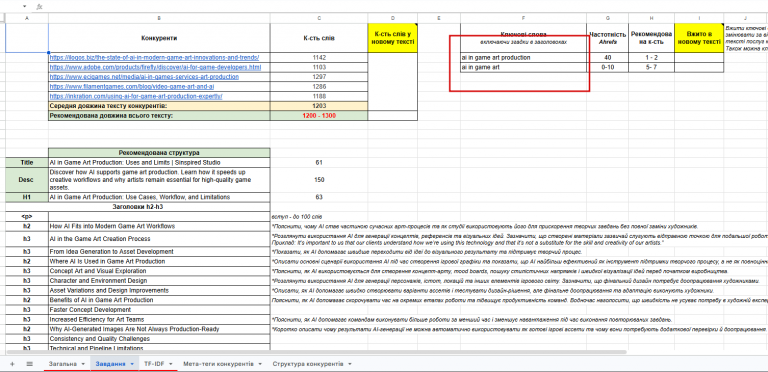Select column A header

coord(26,18)
